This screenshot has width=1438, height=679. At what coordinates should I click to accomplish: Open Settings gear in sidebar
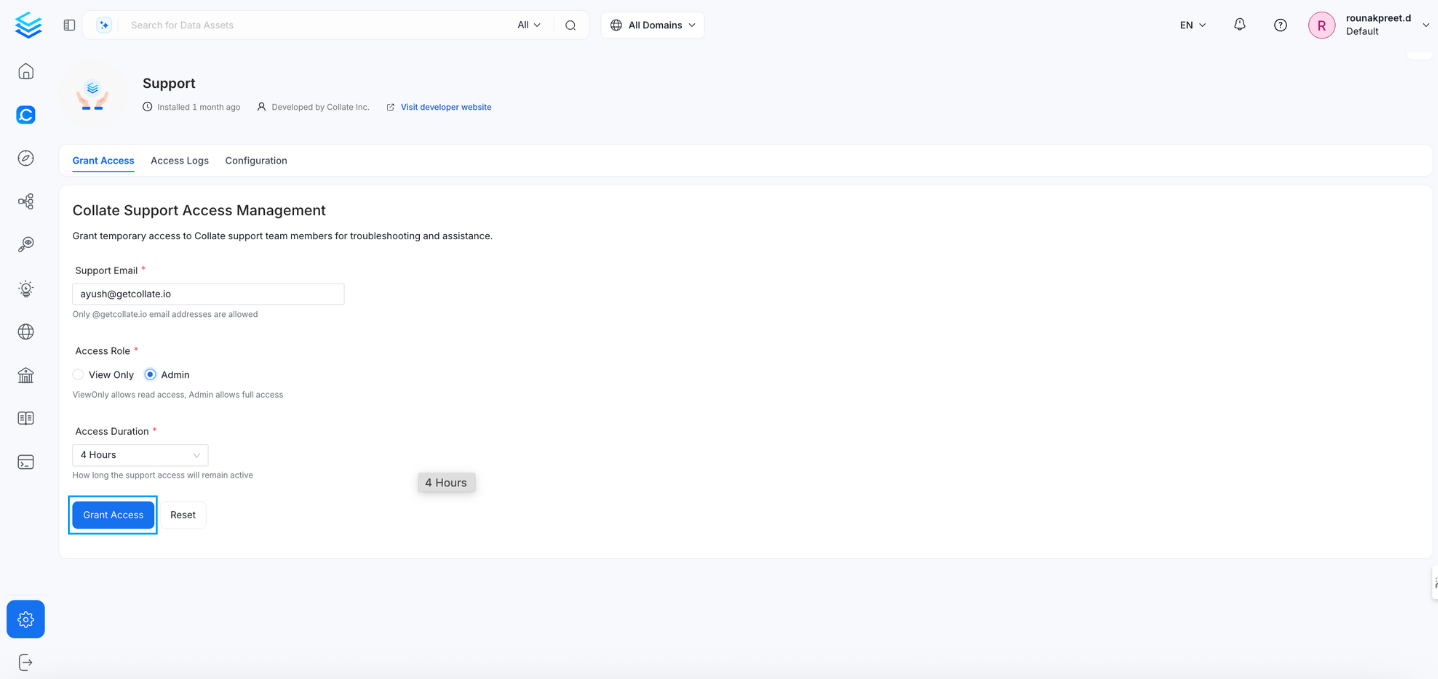(x=26, y=619)
